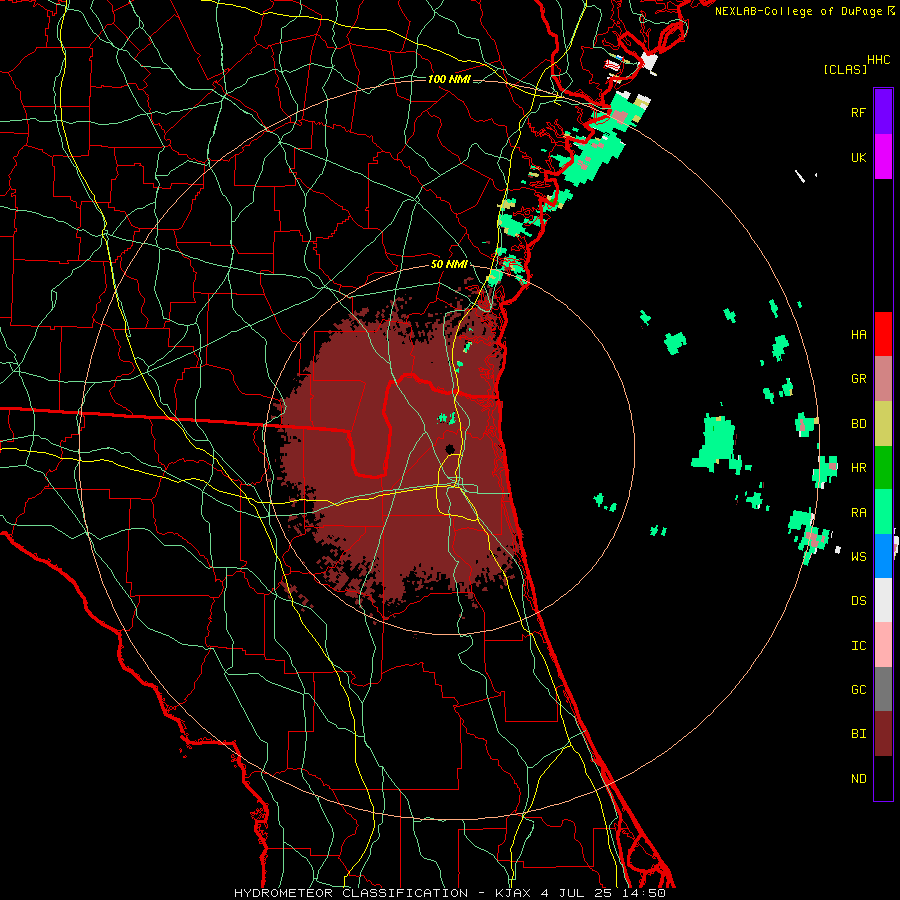Click the GC gray legend swatch
This screenshot has width=900, height=900.
pos(883,689)
